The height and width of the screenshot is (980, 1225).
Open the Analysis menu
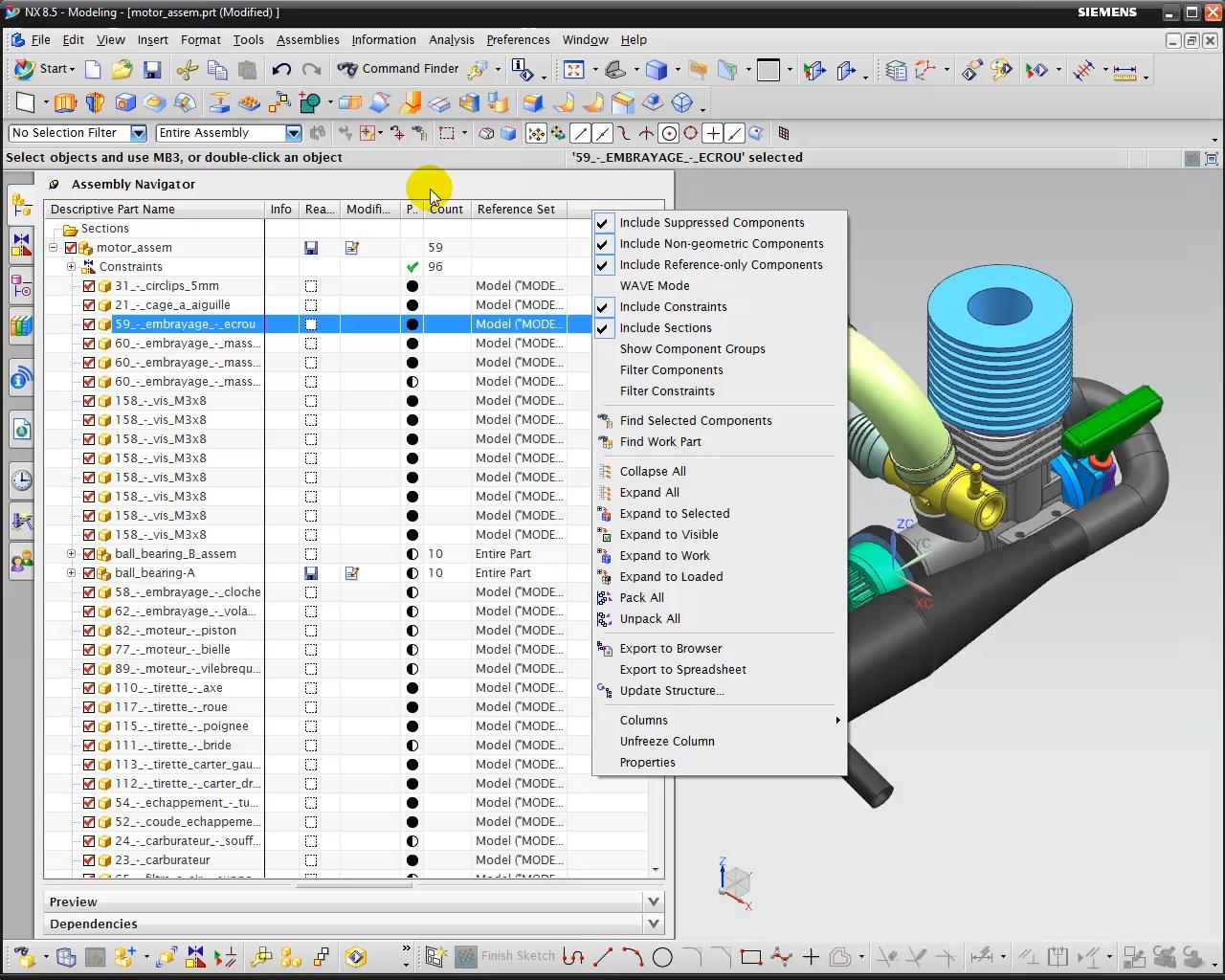(x=451, y=40)
